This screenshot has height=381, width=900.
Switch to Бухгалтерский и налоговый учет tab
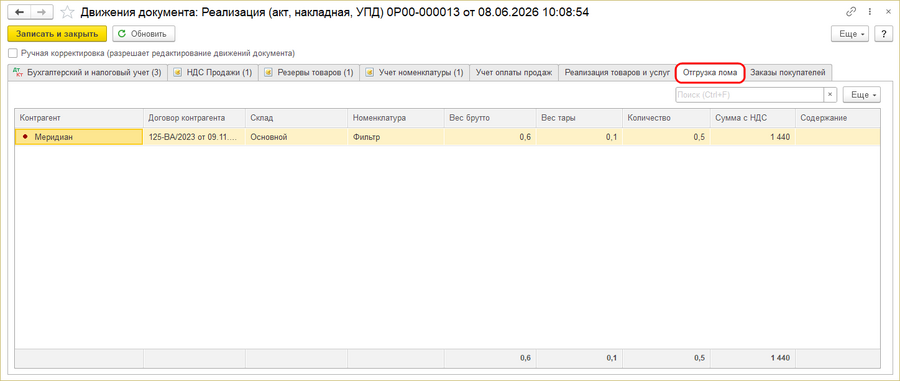(88, 73)
